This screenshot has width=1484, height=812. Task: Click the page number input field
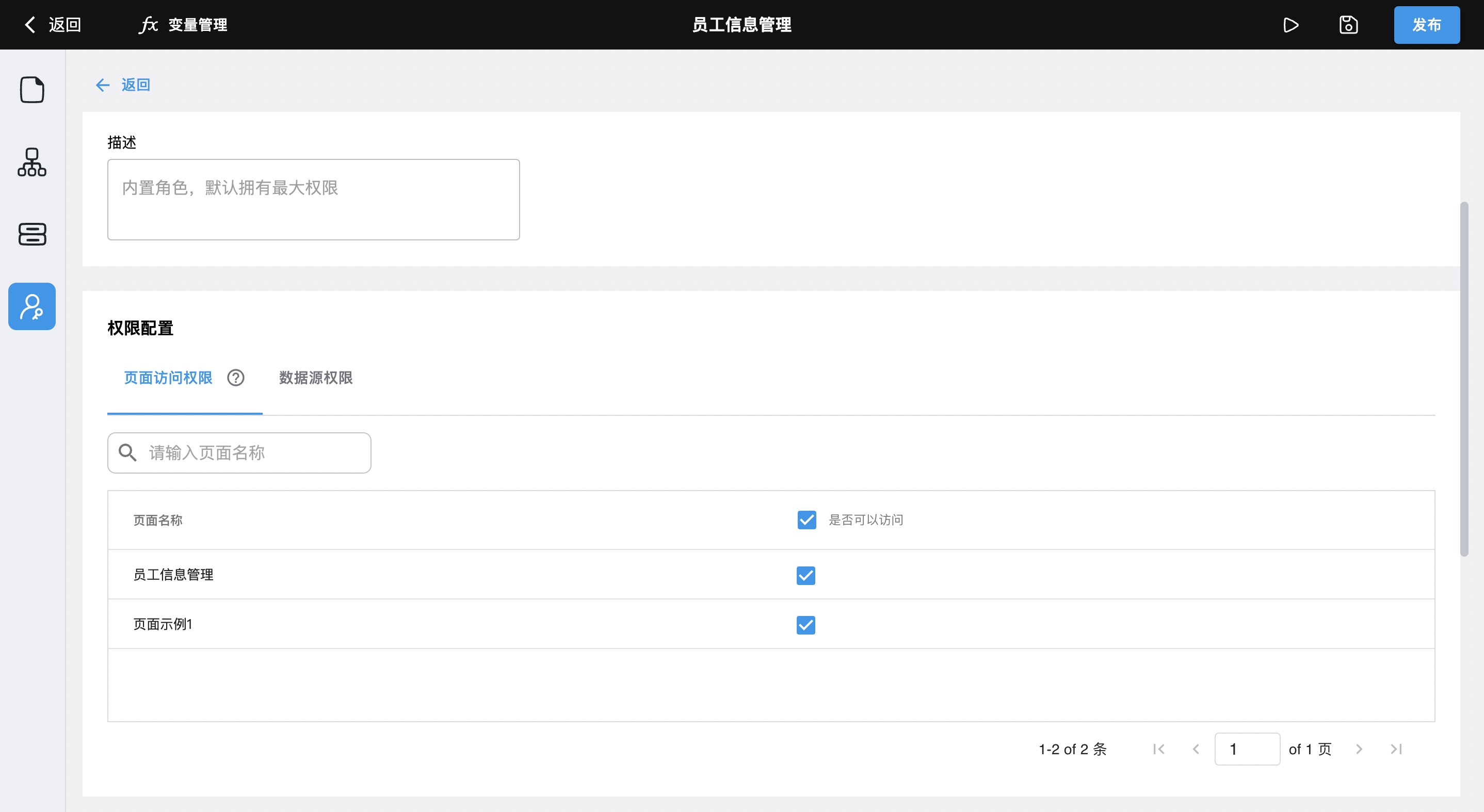coord(1247,749)
